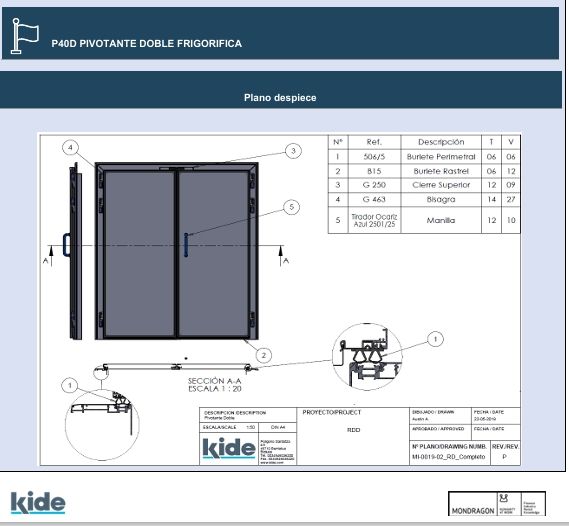Click the blue handle on the door front view
569x526 pixels.
(186, 245)
